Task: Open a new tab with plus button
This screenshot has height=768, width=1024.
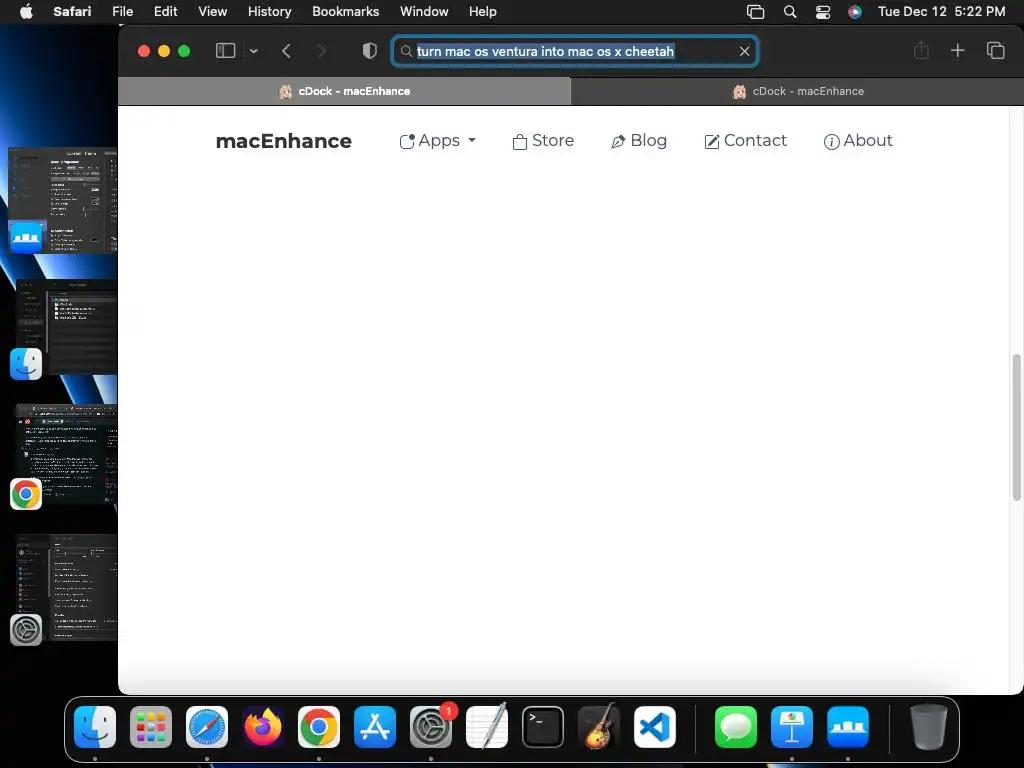Action: [x=957, y=50]
